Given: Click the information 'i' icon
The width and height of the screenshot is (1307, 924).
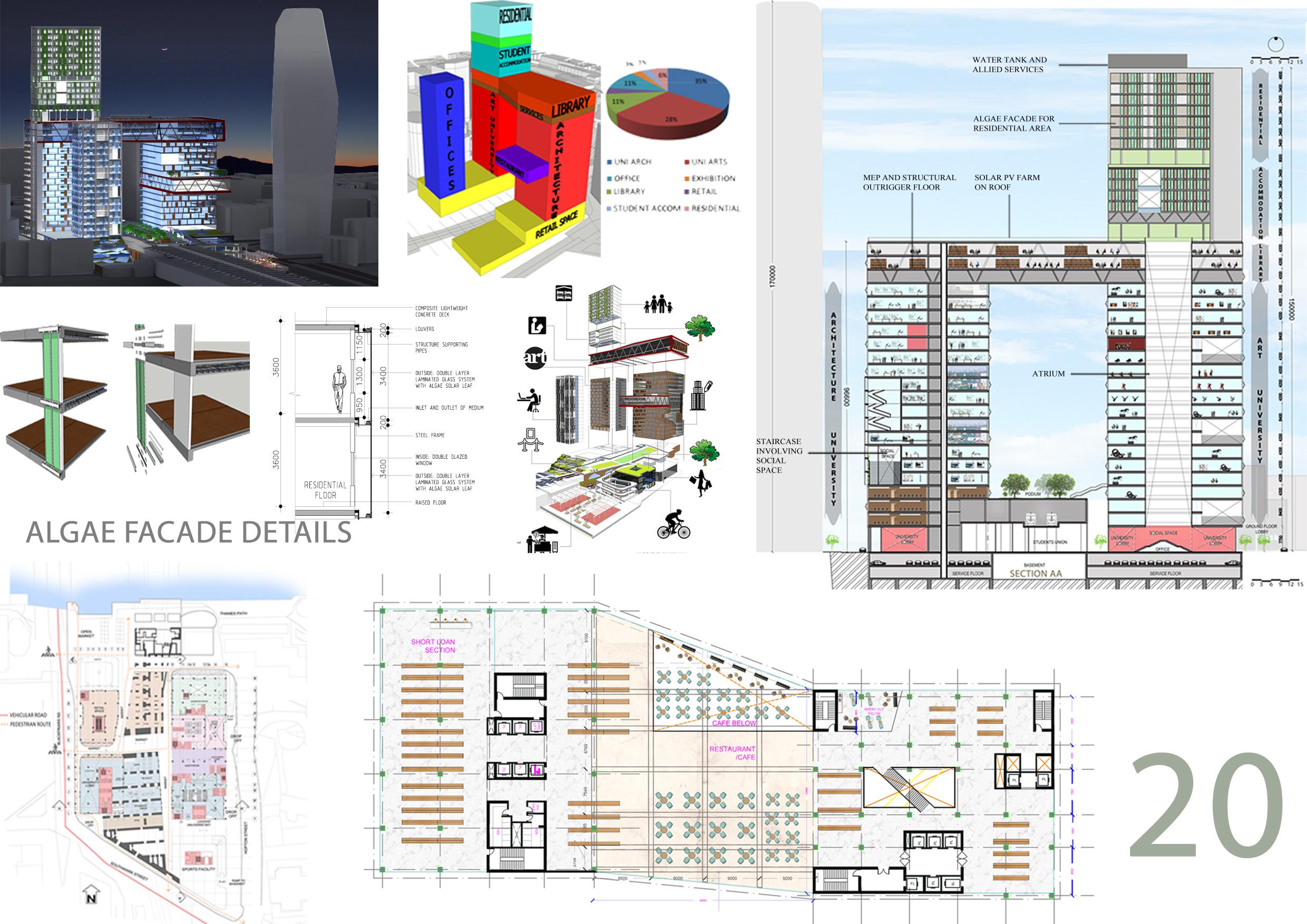Looking at the screenshot, I should [538, 325].
